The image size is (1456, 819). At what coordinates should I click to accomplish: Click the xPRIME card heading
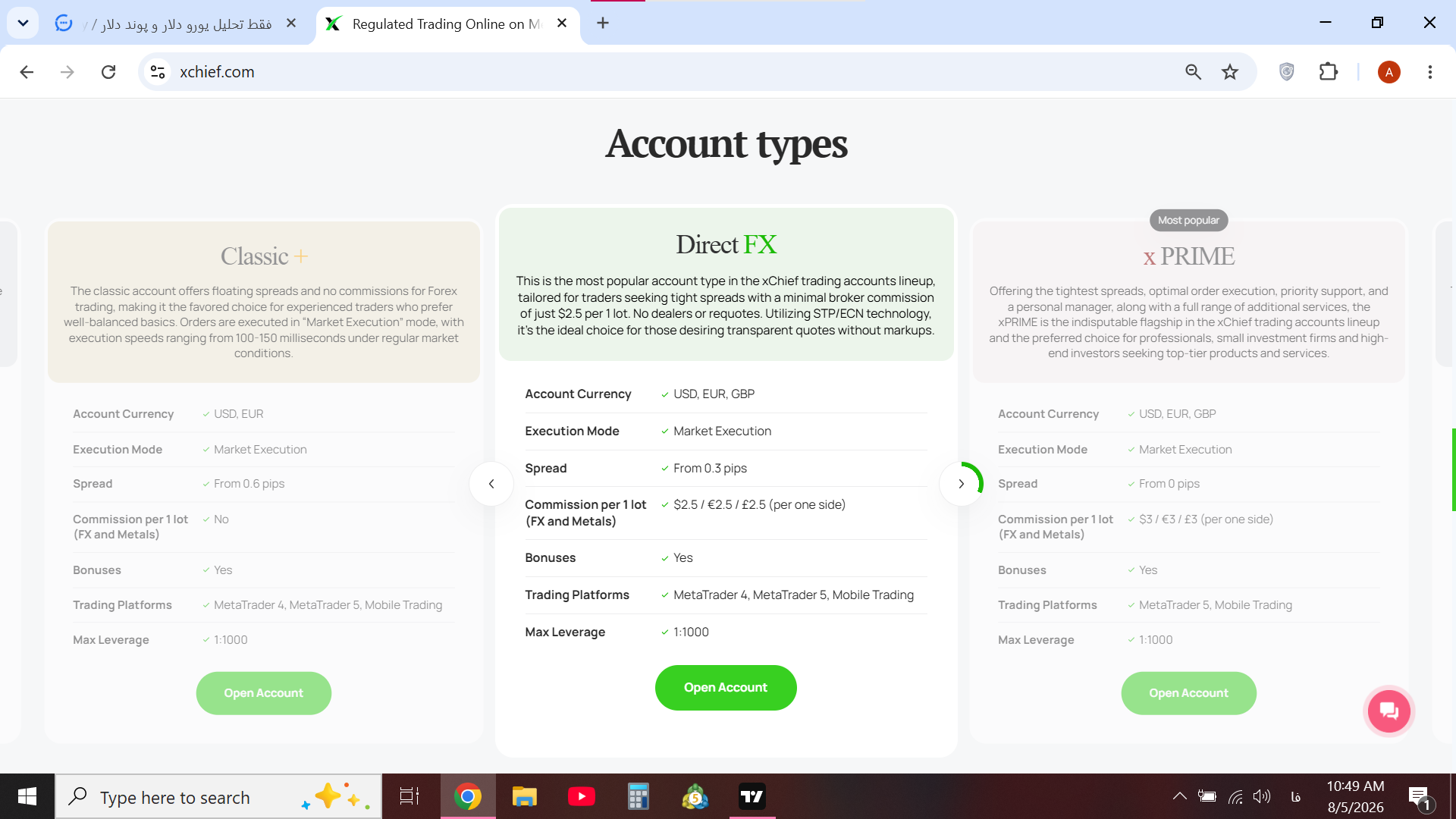[x=1188, y=256]
